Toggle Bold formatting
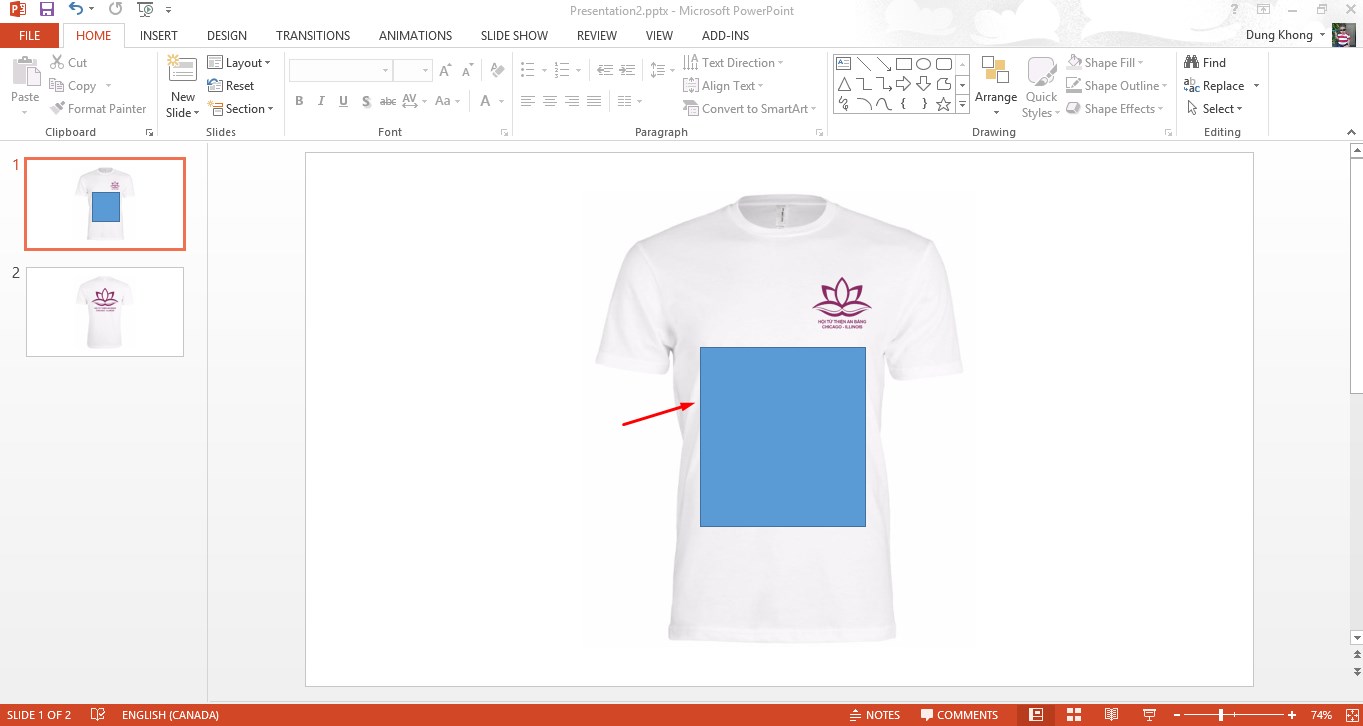 (299, 101)
